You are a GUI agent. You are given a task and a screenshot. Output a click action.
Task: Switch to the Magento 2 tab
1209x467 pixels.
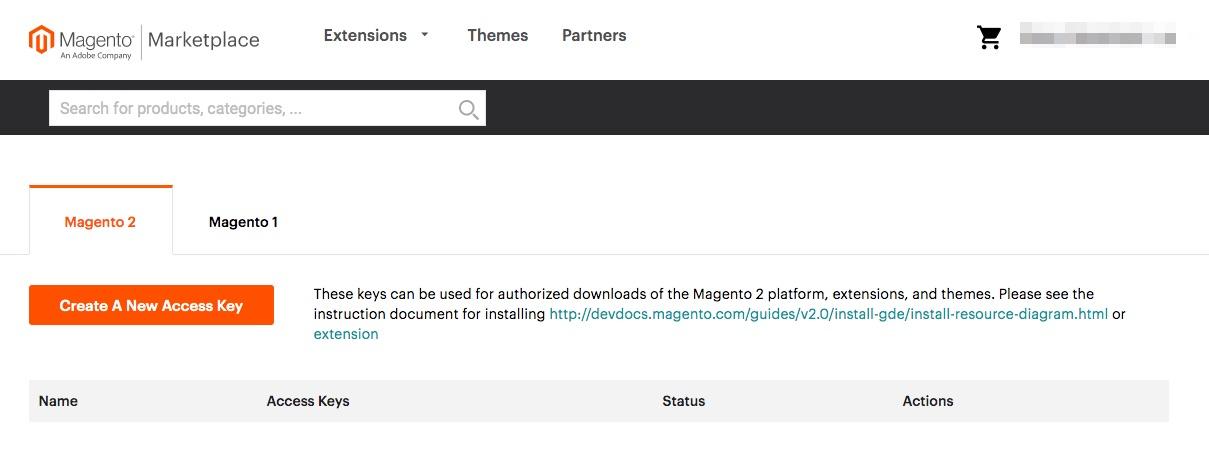[100, 221]
